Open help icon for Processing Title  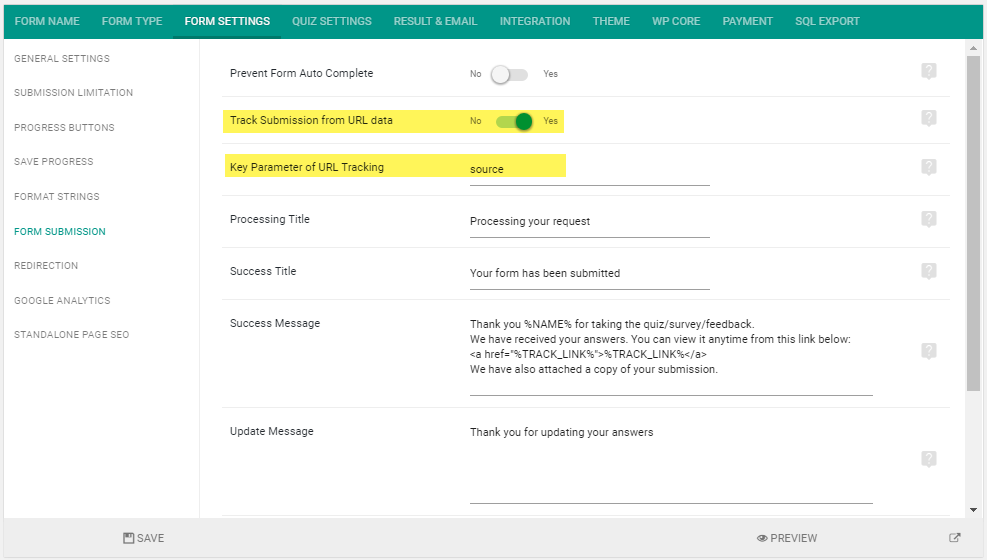pos(928,219)
